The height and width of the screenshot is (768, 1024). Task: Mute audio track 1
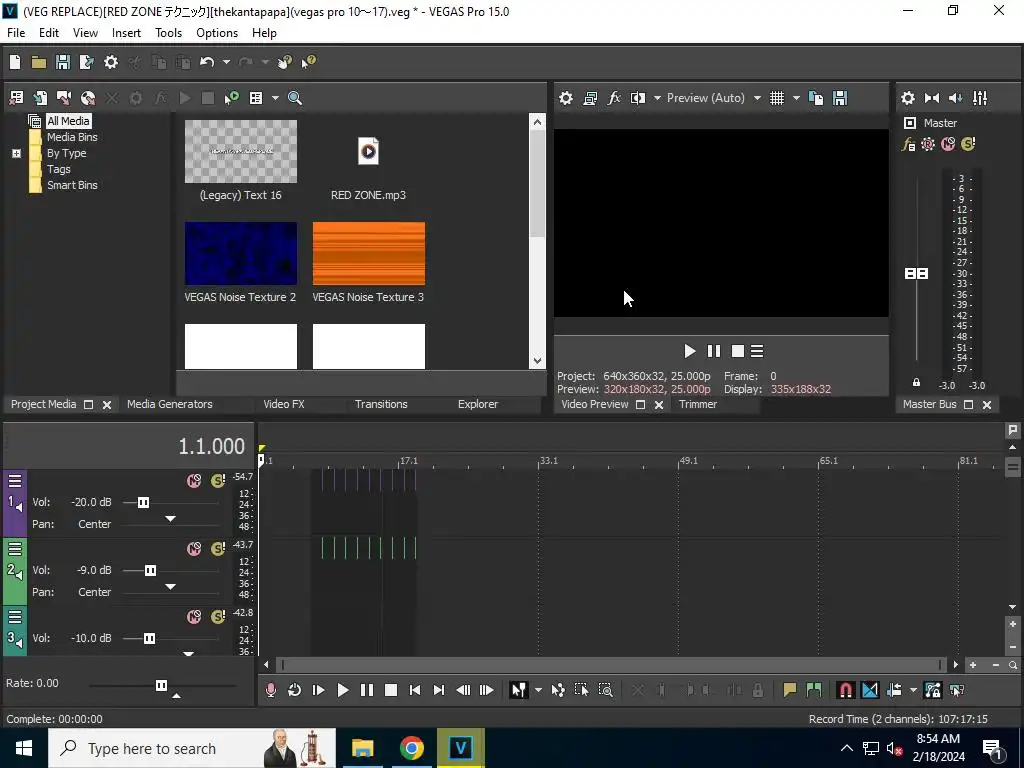pos(194,481)
